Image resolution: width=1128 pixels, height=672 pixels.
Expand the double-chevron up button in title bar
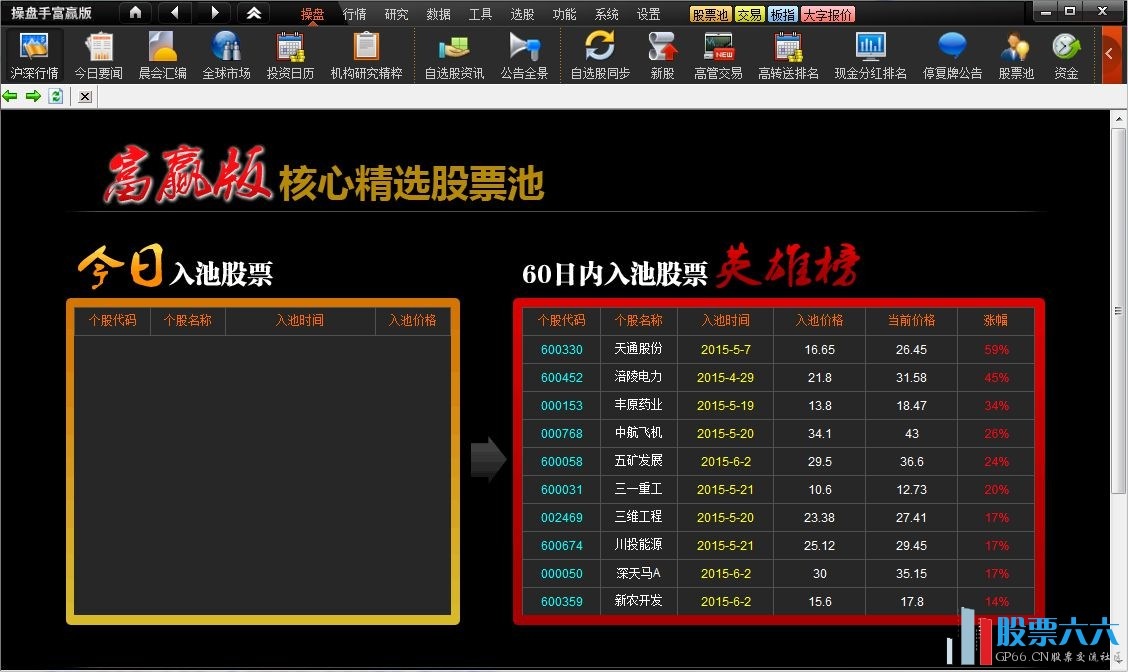[253, 13]
